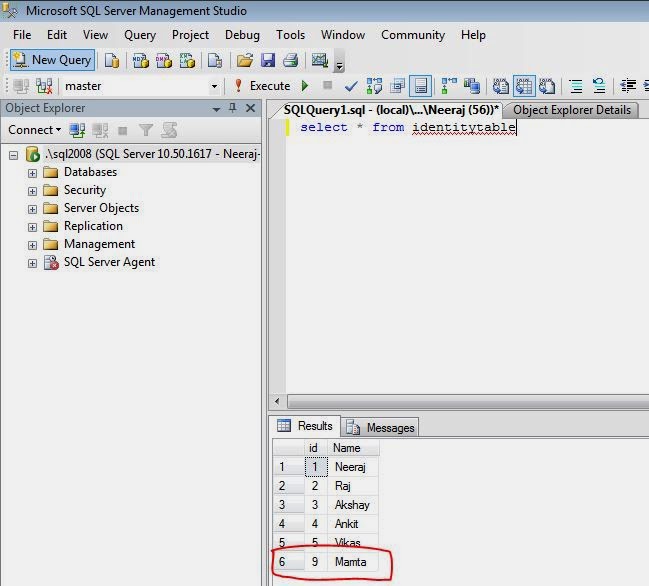Viewport: 649px width, 586px height.
Task: Open a Database Engine Query
Action: click(x=112, y=60)
